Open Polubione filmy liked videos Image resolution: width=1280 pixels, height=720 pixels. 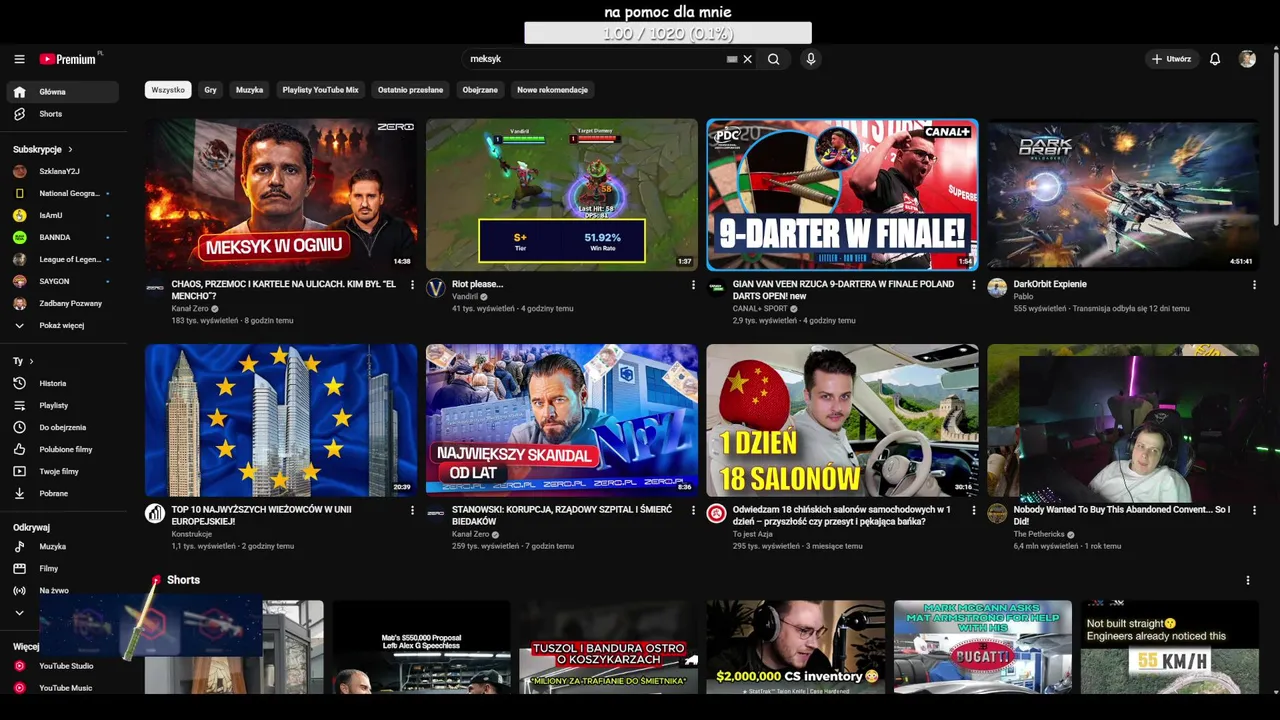click(x=62, y=449)
